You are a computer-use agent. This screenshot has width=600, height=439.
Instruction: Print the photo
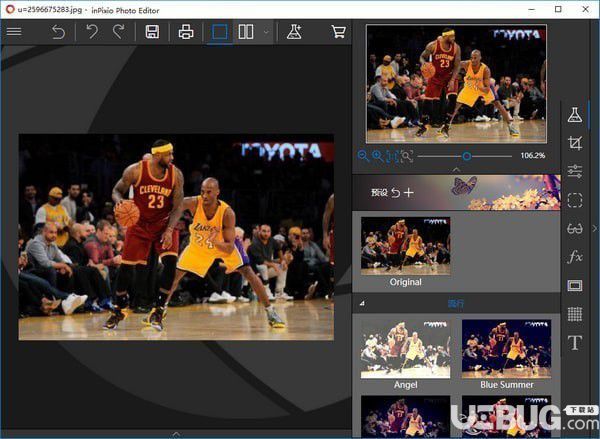pyautogui.click(x=186, y=32)
